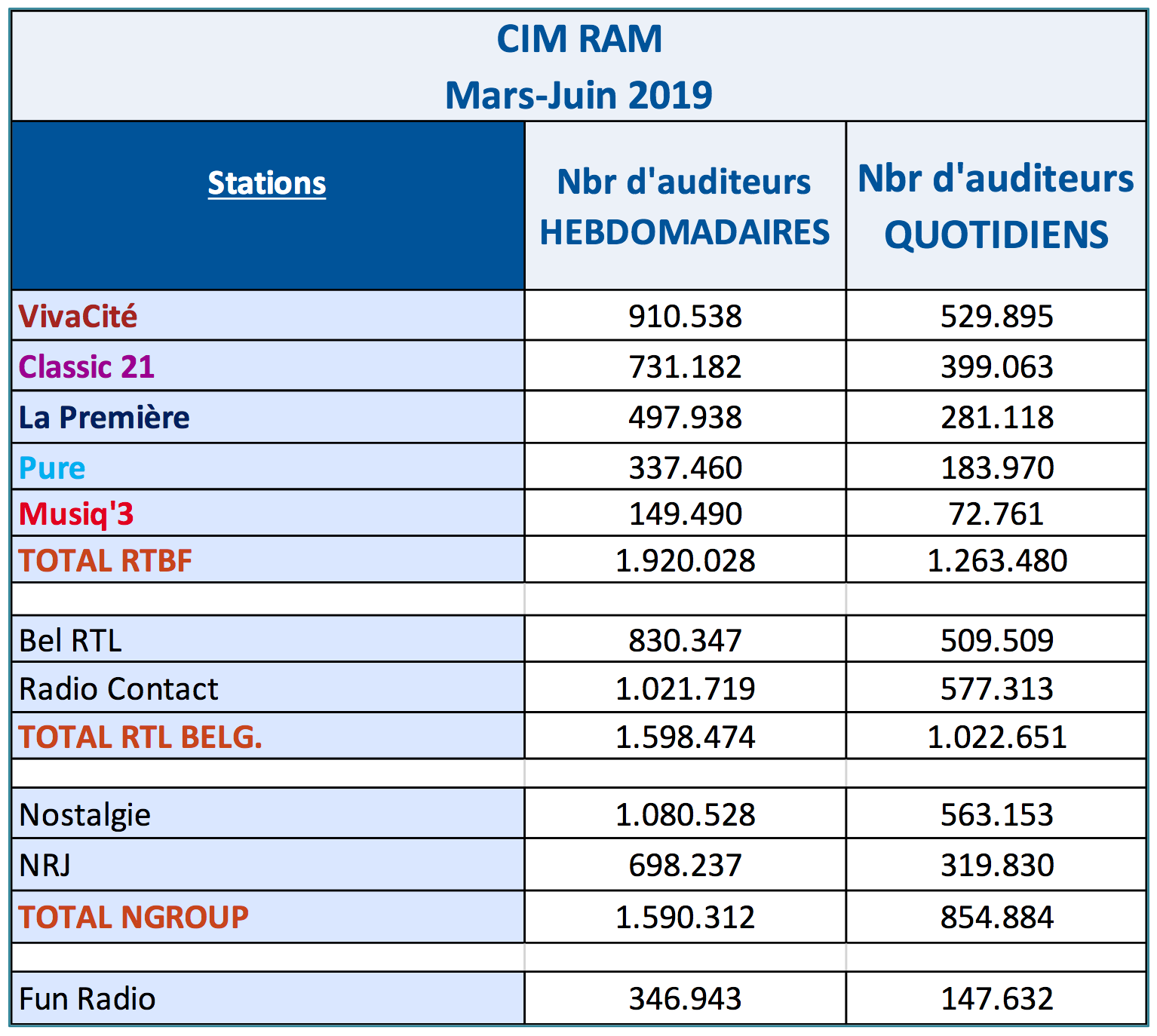Click the TOTAL NGROUP row label
1157x1036 pixels.
pyautogui.click(x=133, y=917)
